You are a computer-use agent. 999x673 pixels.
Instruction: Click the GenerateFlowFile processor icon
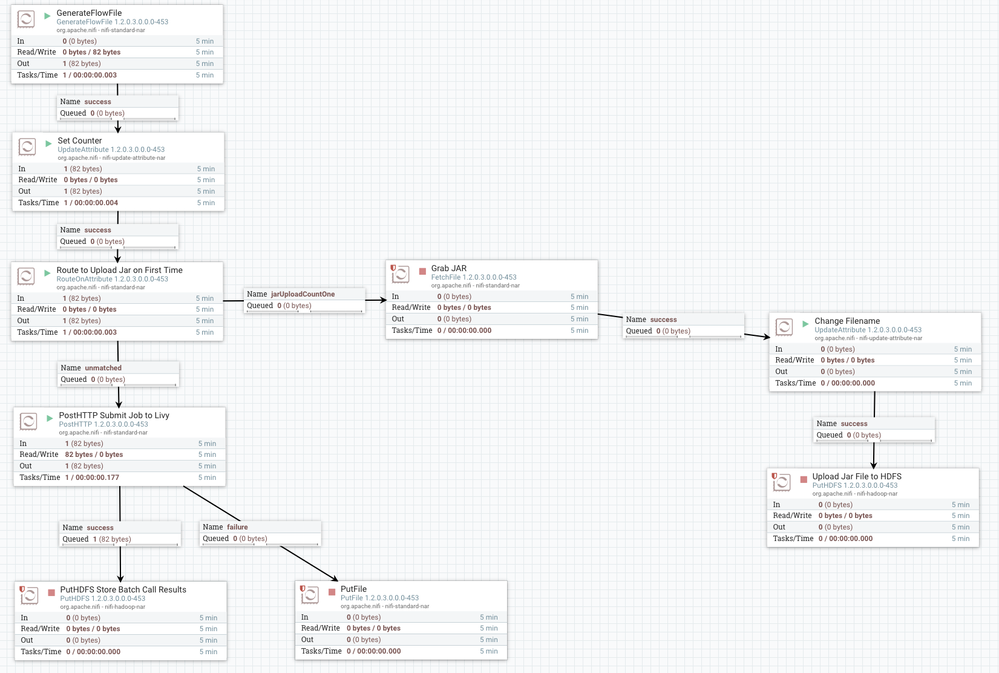pos(26,18)
